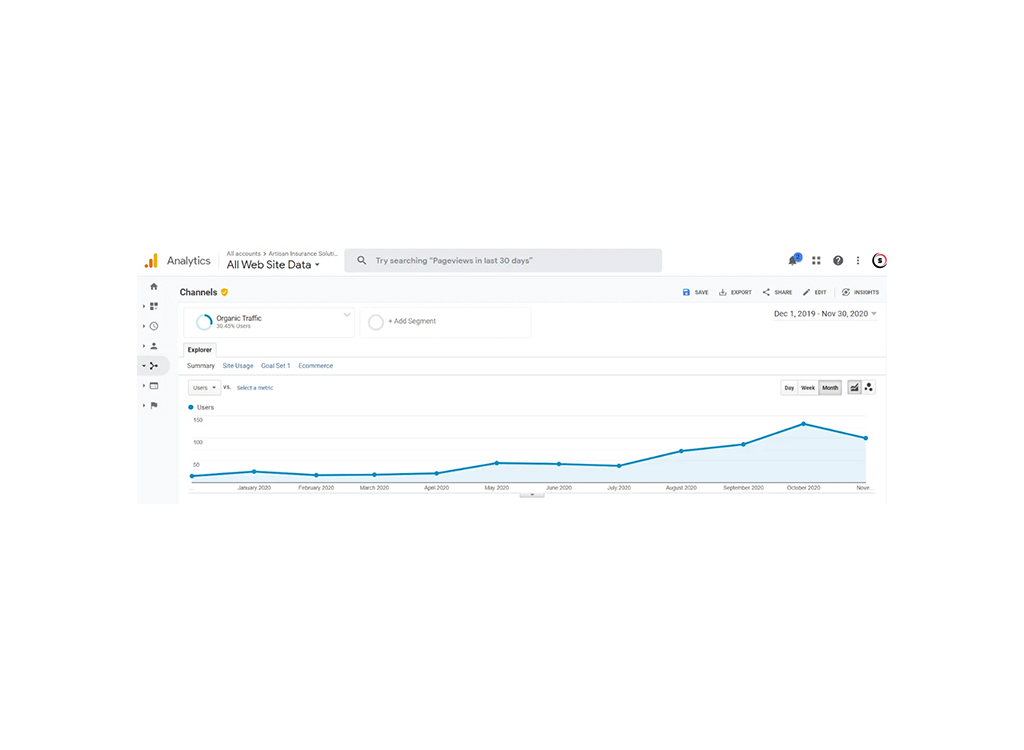Click the Help question mark icon
This screenshot has width=1024, height=750.
point(838,260)
